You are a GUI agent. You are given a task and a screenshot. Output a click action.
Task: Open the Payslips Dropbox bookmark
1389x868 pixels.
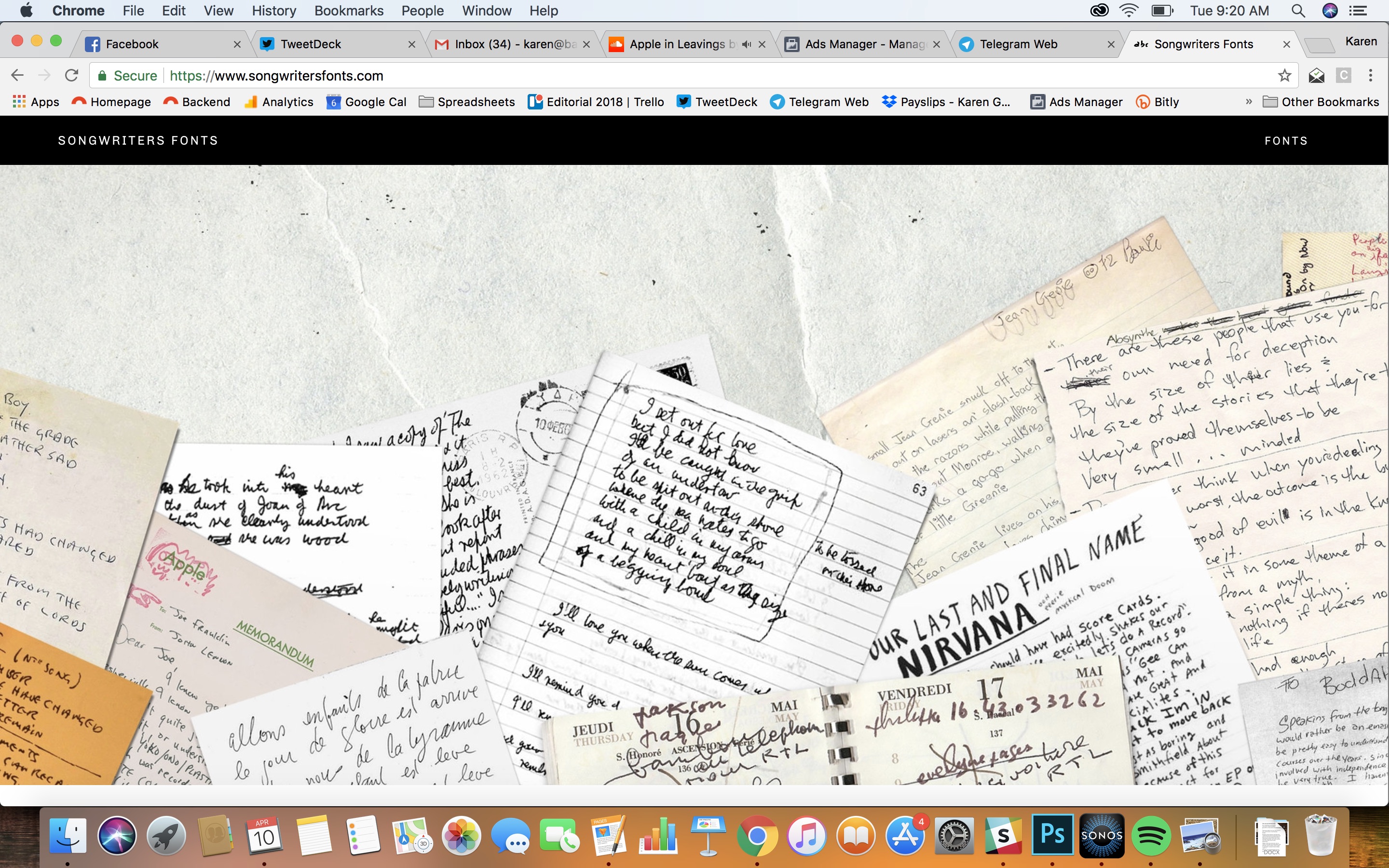946,102
